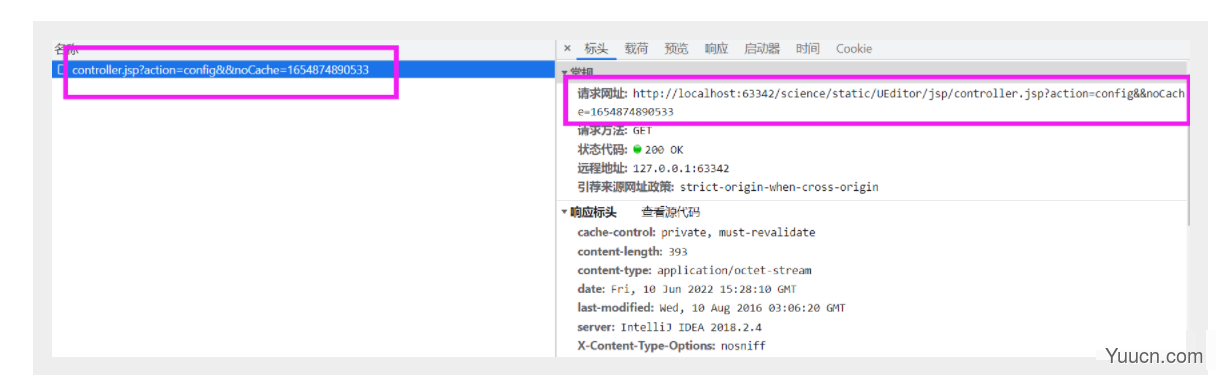This screenshot has height=386, width=1216.
Task: Open the 启动器 (Initiator) tab
Action: tap(762, 48)
